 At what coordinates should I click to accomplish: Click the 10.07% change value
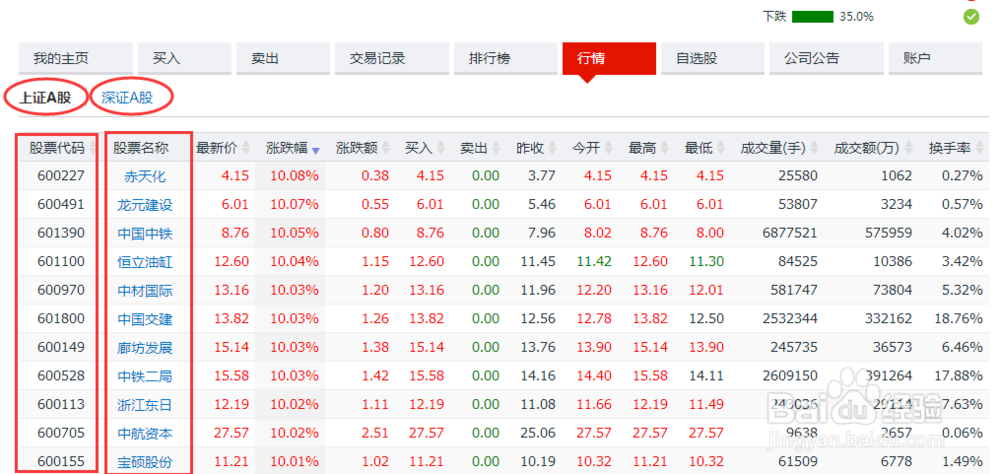(x=294, y=204)
